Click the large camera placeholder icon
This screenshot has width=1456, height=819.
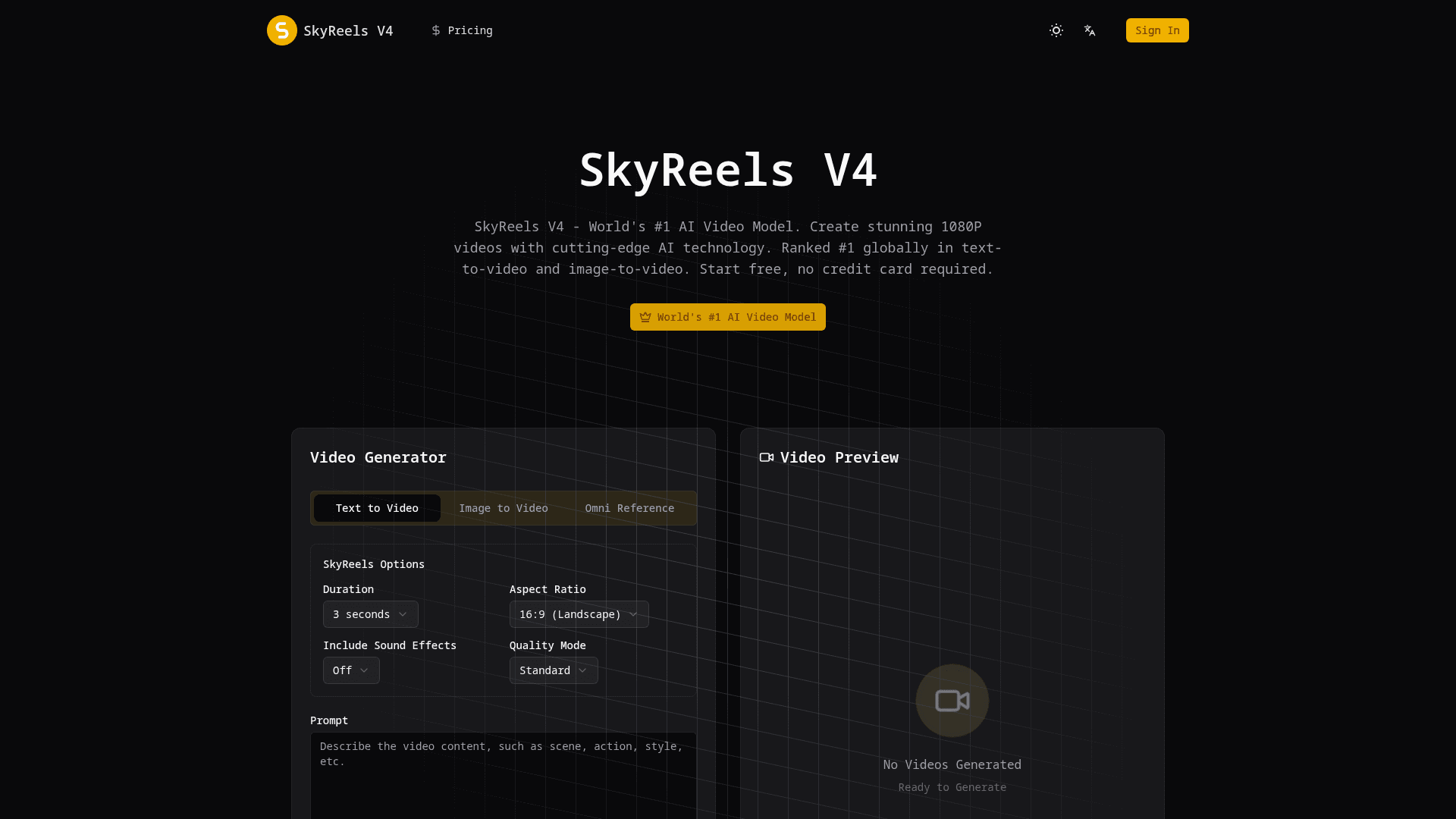[x=952, y=700]
